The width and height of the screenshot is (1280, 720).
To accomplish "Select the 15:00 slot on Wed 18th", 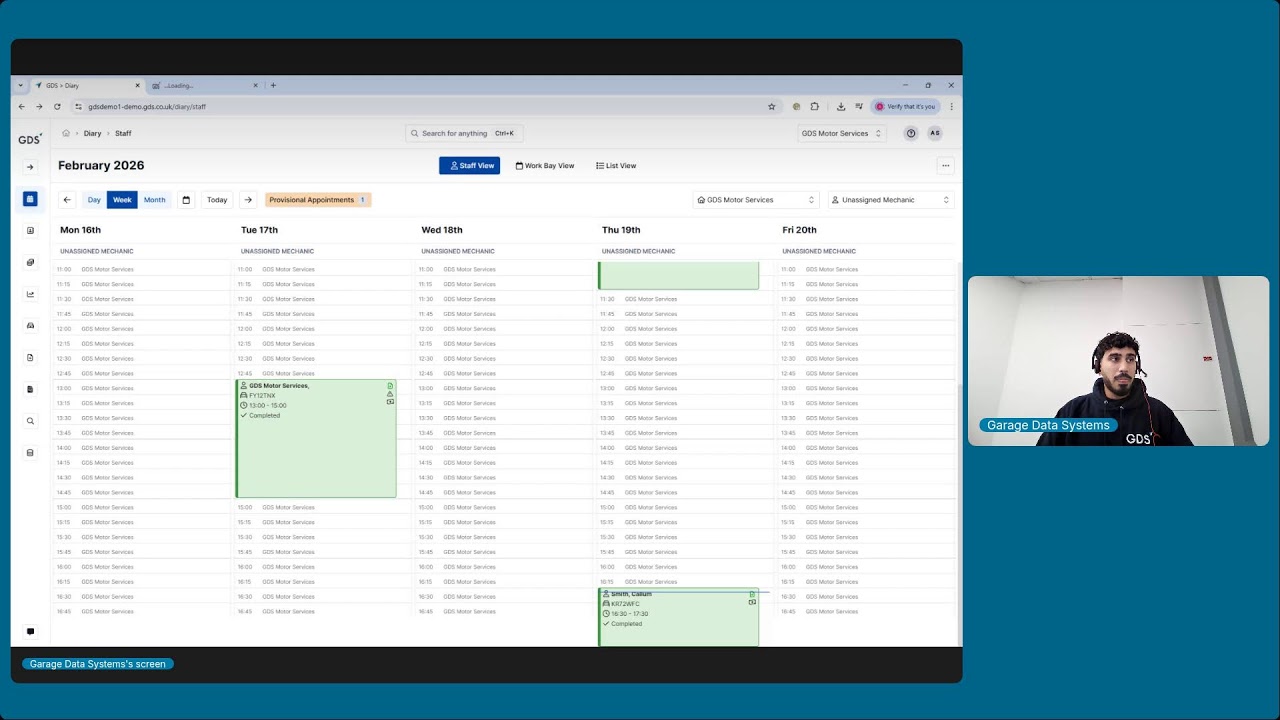I will point(504,507).
